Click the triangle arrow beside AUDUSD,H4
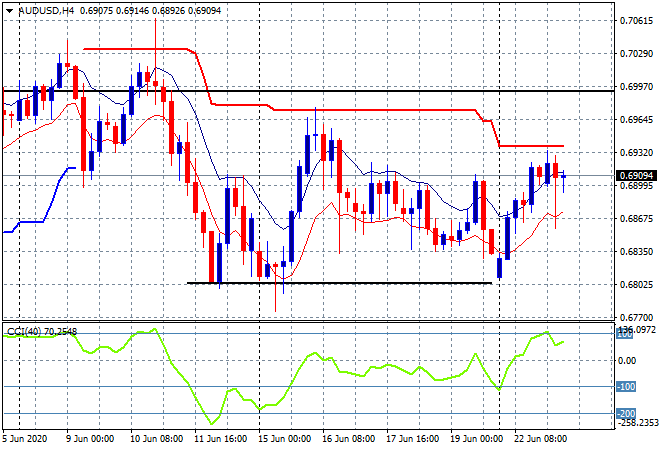Image resolution: width=660 pixels, height=450 pixels. [10, 11]
